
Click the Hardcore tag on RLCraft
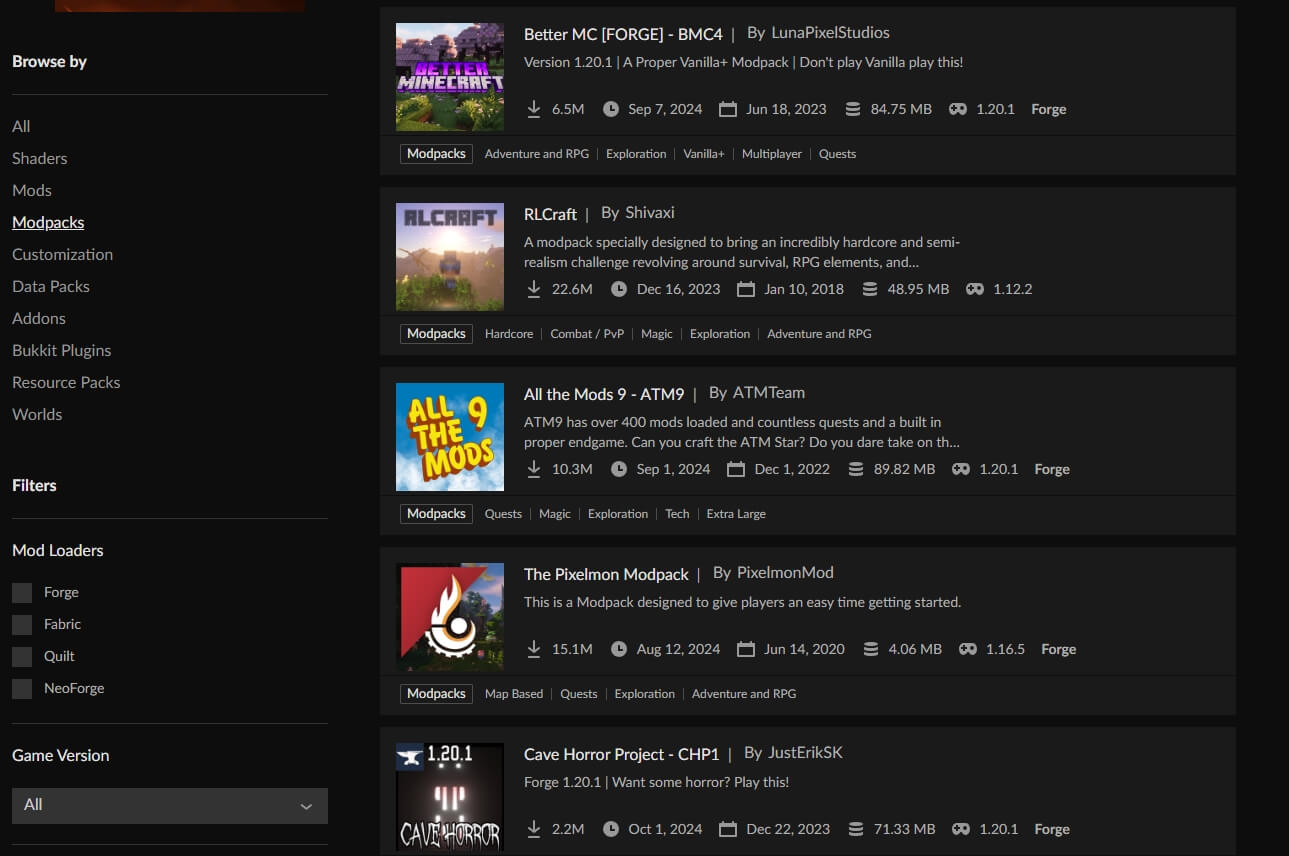coord(509,334)
